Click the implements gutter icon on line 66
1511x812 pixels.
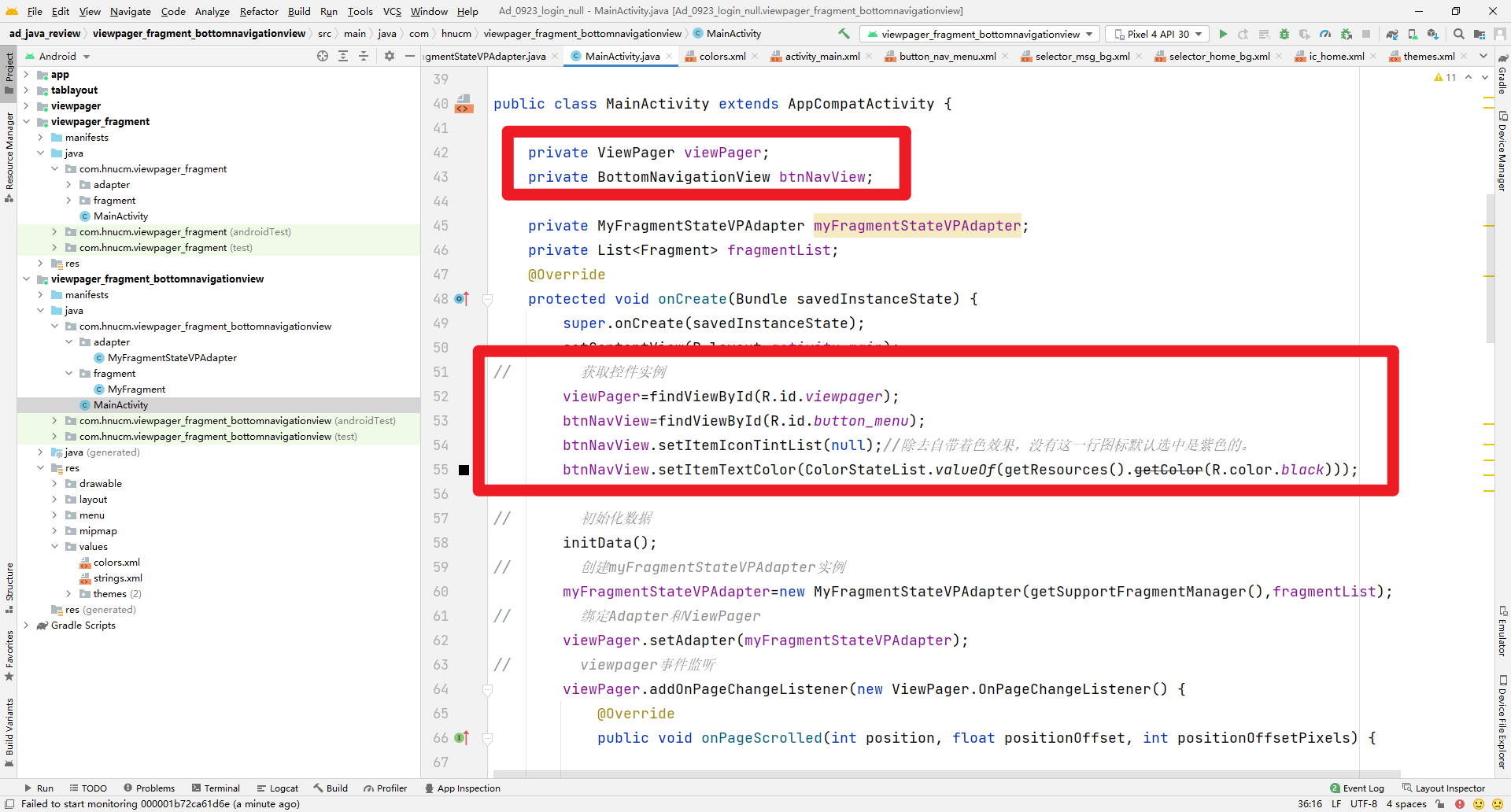tap(462, 738)
